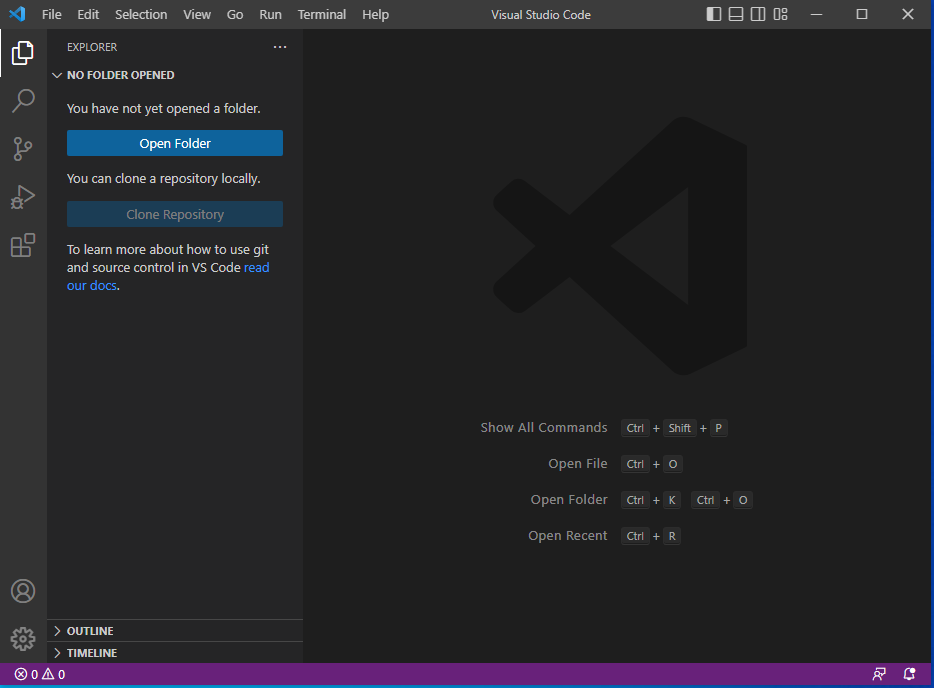This screenshot has width=934, height=688.
Task: Open the Extensions view icon
Action: coord(23,245)
